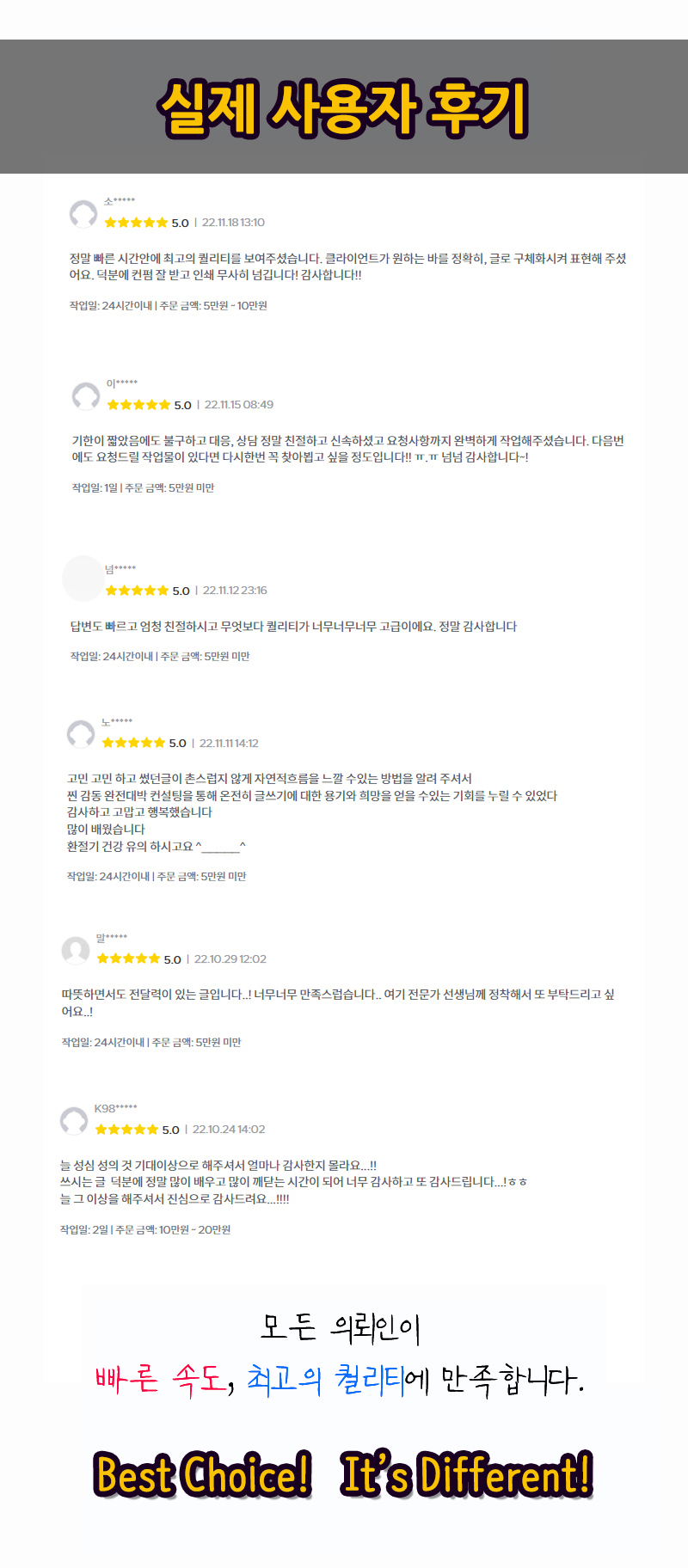The height and width of the screenshot is (1568, 688).
Task: Click the avatar of reviewer K98*****
Action: click(x=74, y=1120)
